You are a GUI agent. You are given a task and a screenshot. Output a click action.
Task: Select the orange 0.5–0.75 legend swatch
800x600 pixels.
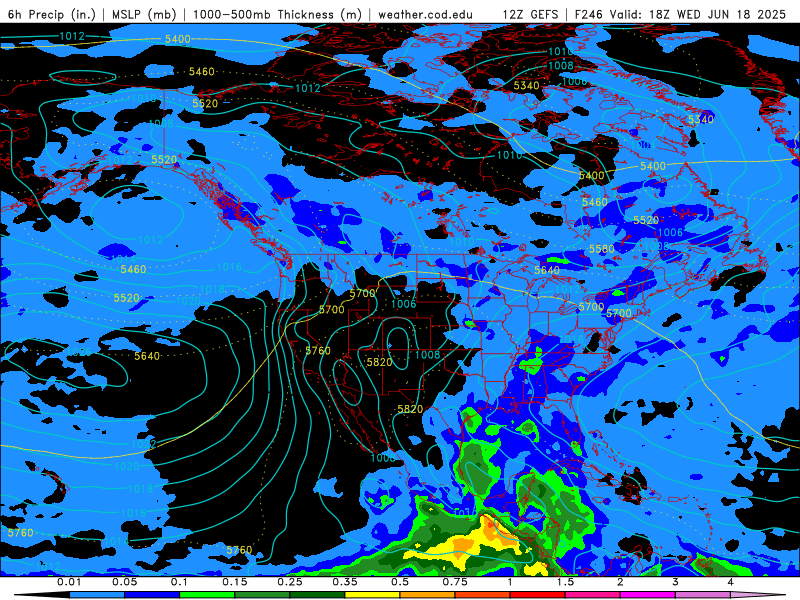point(428,595)
